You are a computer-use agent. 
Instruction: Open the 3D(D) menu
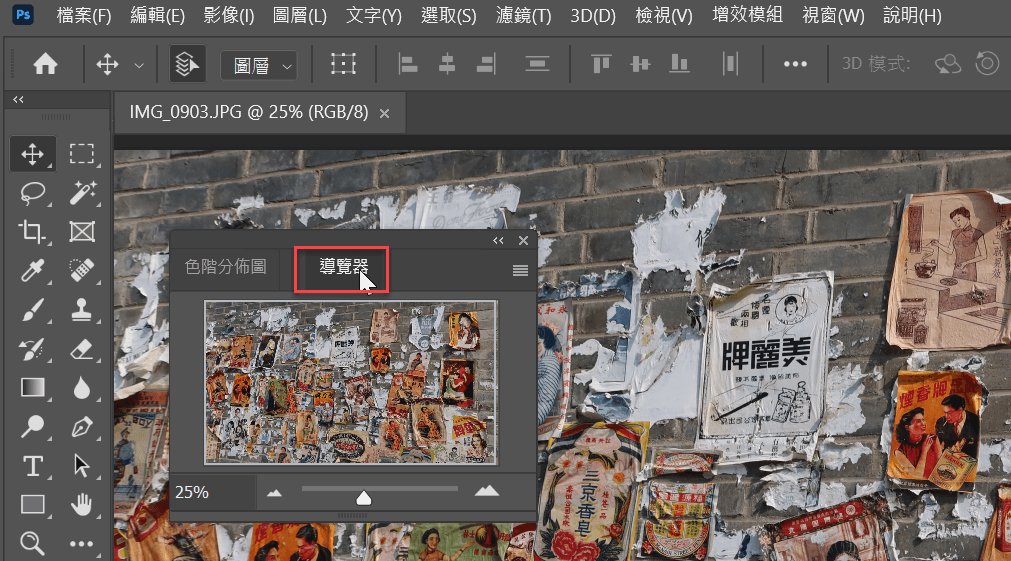593,15
